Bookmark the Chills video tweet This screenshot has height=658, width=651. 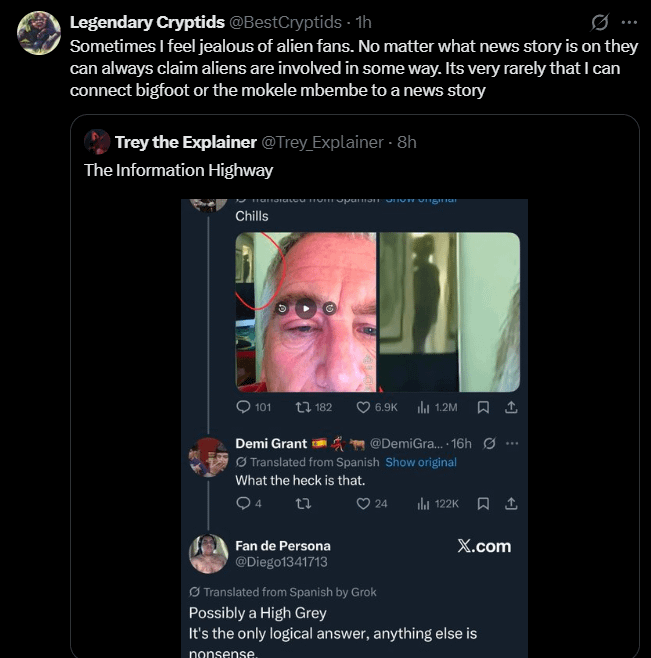[482, 407]
